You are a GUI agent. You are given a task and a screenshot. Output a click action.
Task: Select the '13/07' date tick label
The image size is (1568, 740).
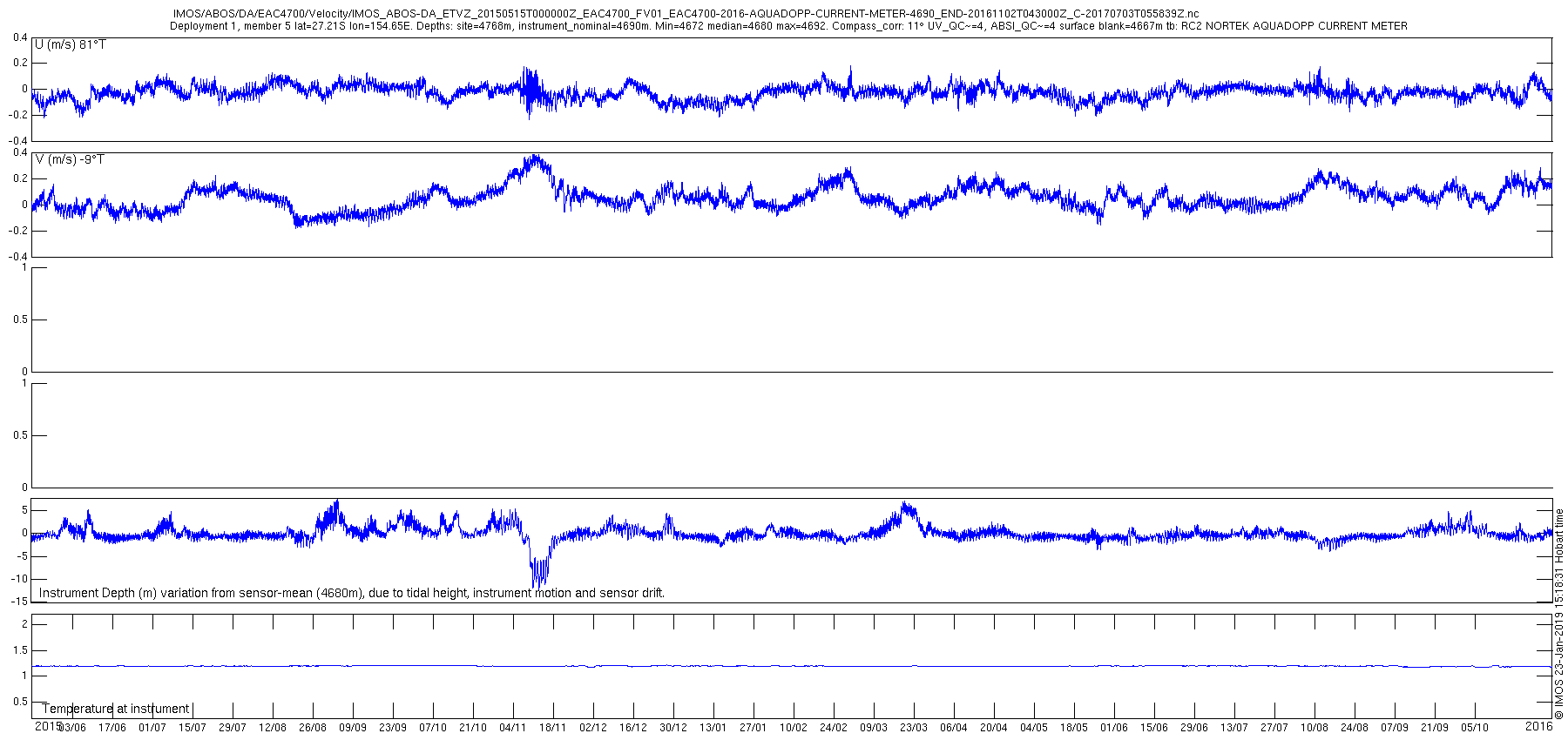pyautogui.click(x=1234, y=728)
